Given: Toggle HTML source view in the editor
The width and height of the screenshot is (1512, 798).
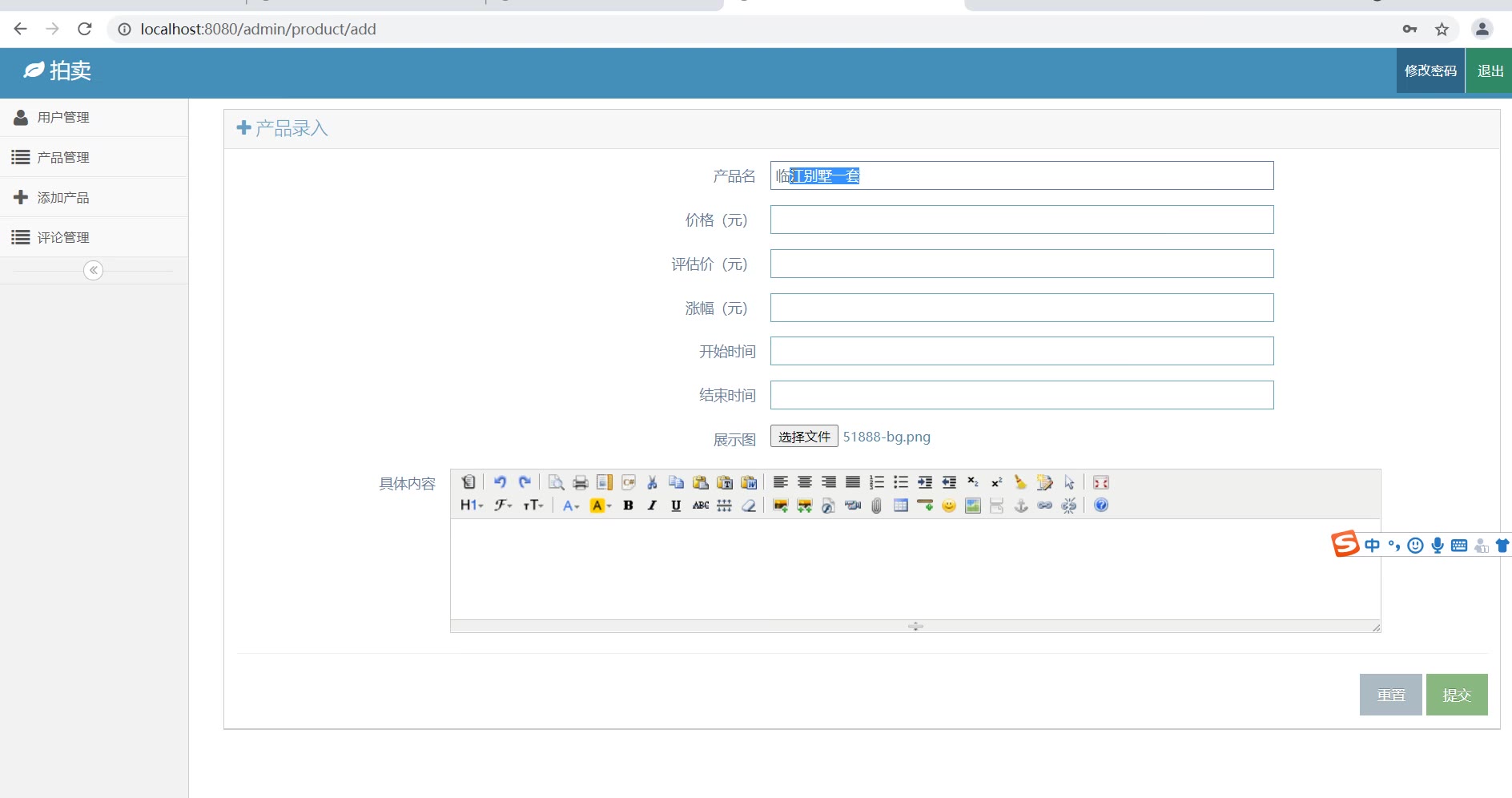Looking at the screenshot, I should pos(468,482).
